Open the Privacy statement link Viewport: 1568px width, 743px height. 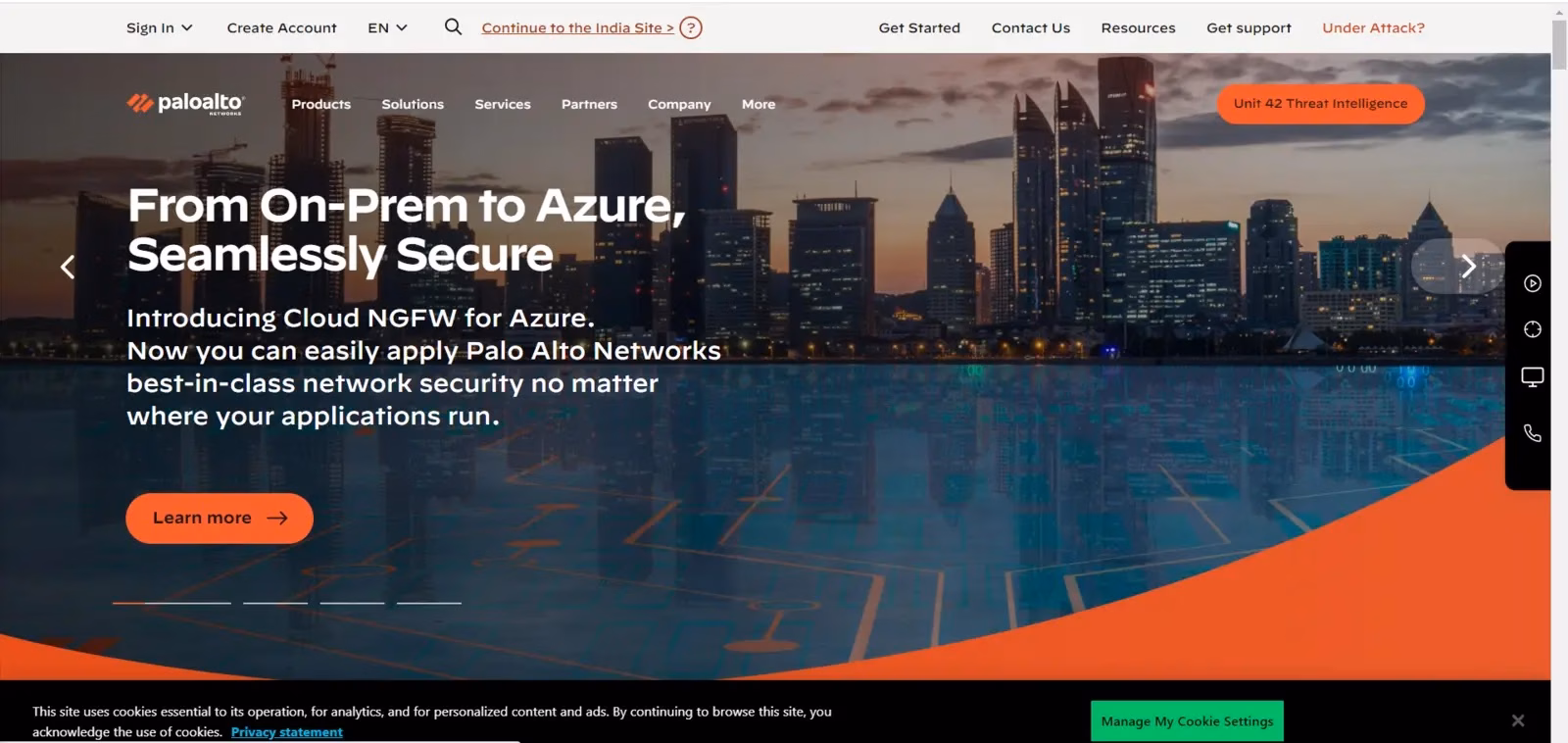[287, 732]
